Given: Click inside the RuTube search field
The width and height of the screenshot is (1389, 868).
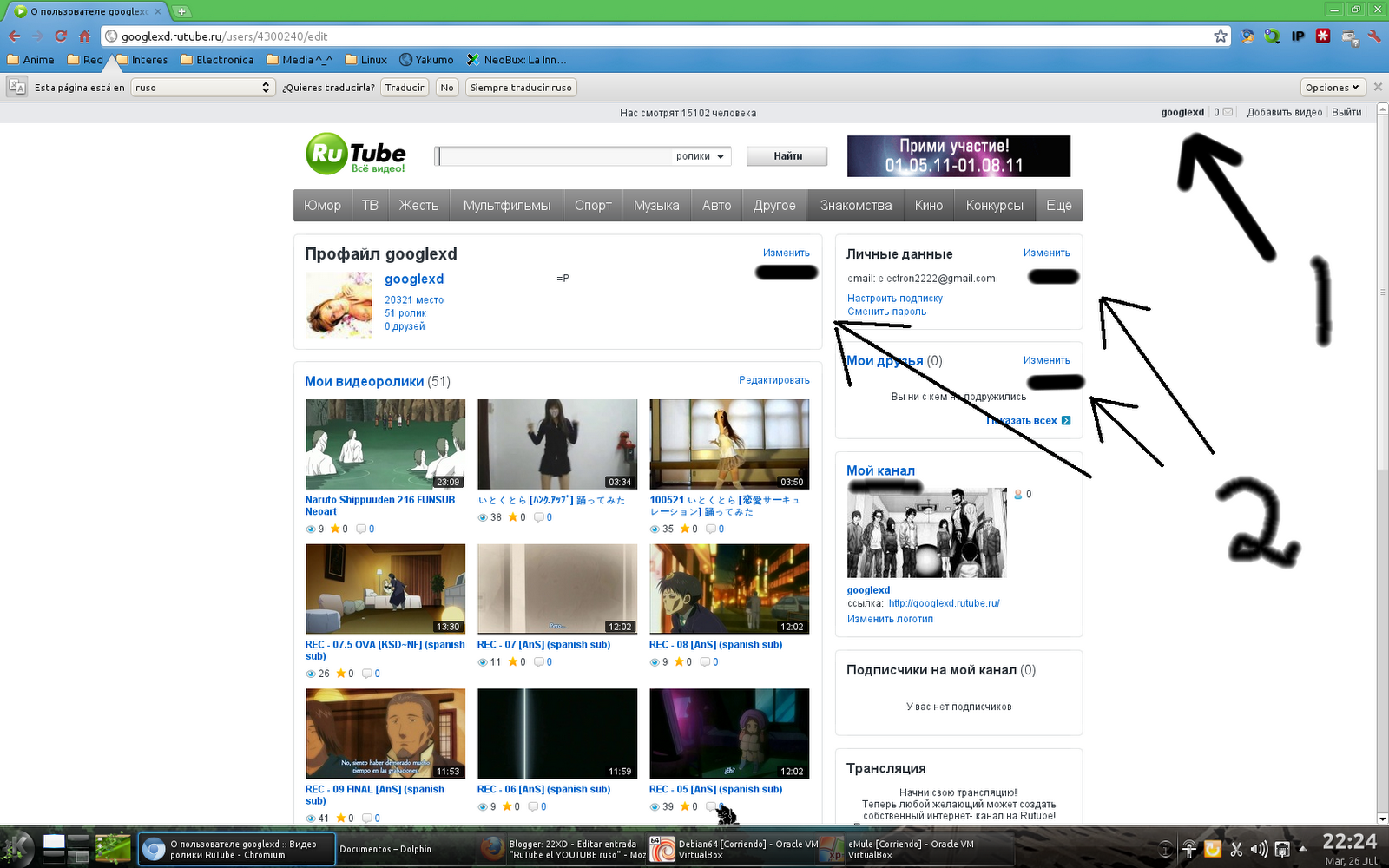Looking at the screenshot, I should tap(564, 156).
